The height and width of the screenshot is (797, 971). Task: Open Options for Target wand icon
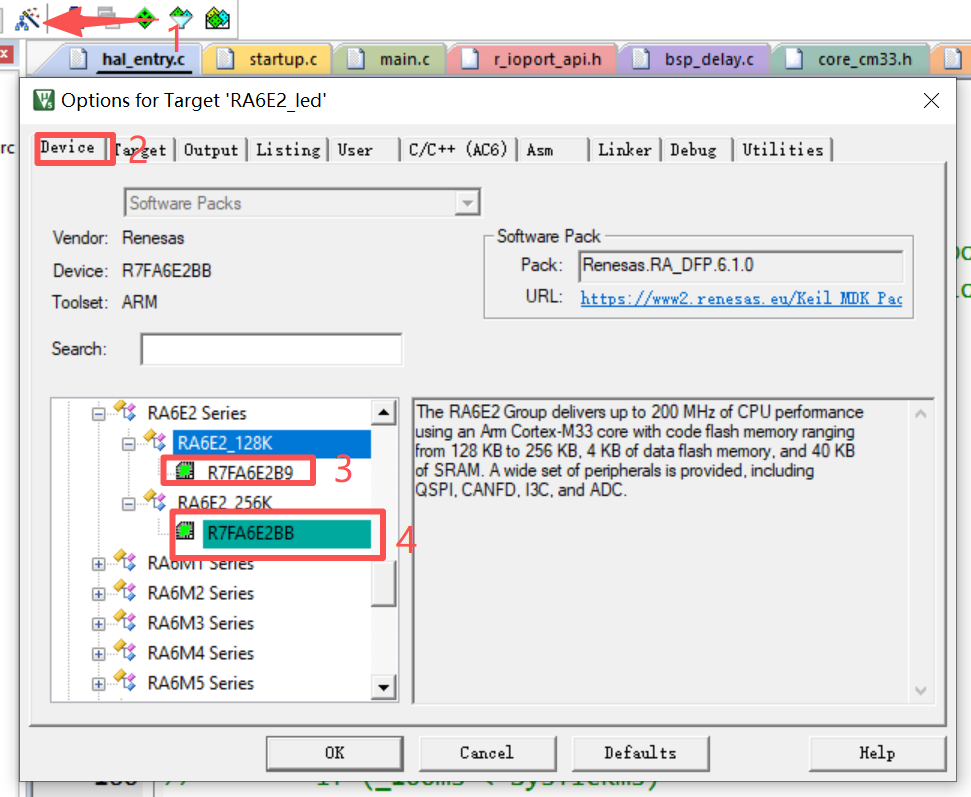27,19
